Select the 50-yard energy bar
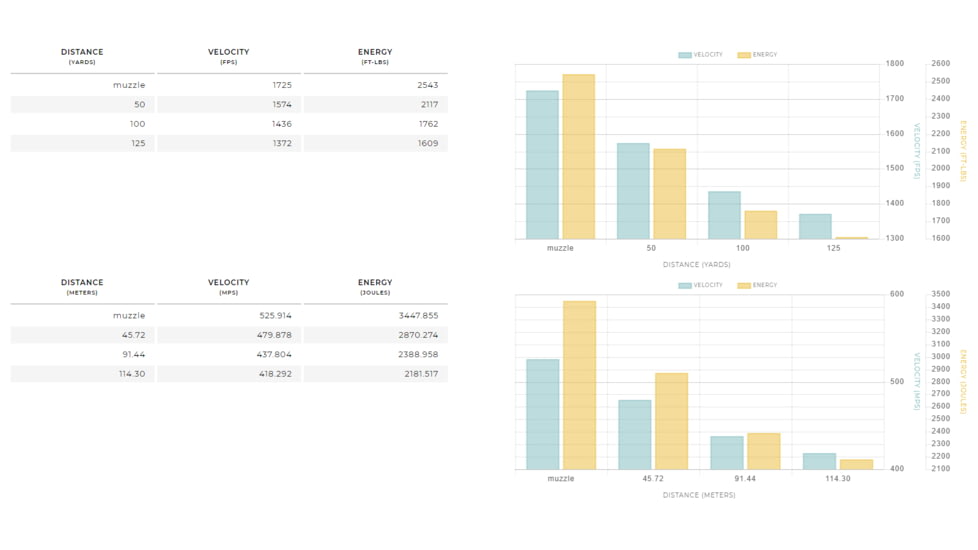 pos(669,194)
